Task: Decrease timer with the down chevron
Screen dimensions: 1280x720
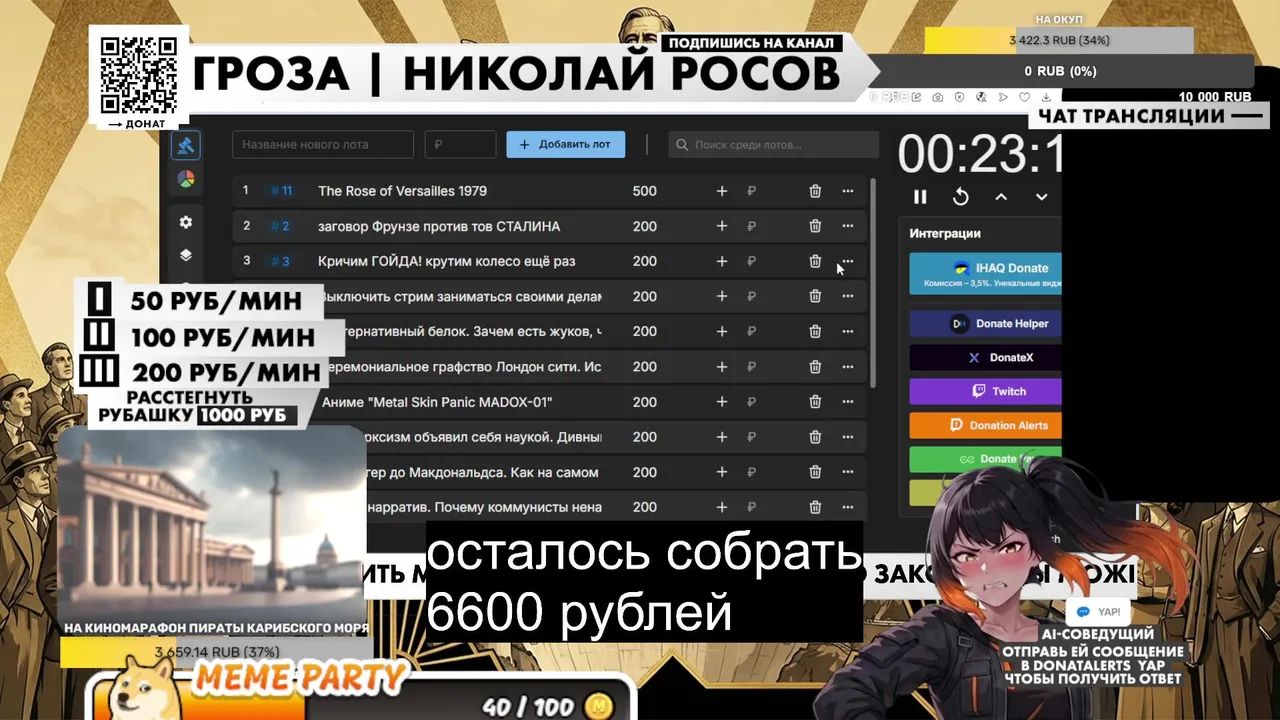Action: (x=1041, y=197)
